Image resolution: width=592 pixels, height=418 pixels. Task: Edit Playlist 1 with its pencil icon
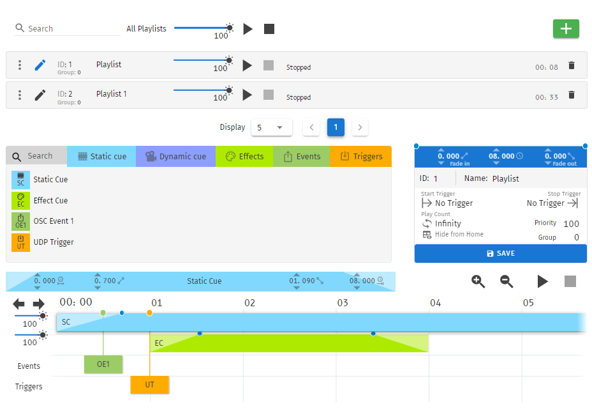click(x=40, y=95)
